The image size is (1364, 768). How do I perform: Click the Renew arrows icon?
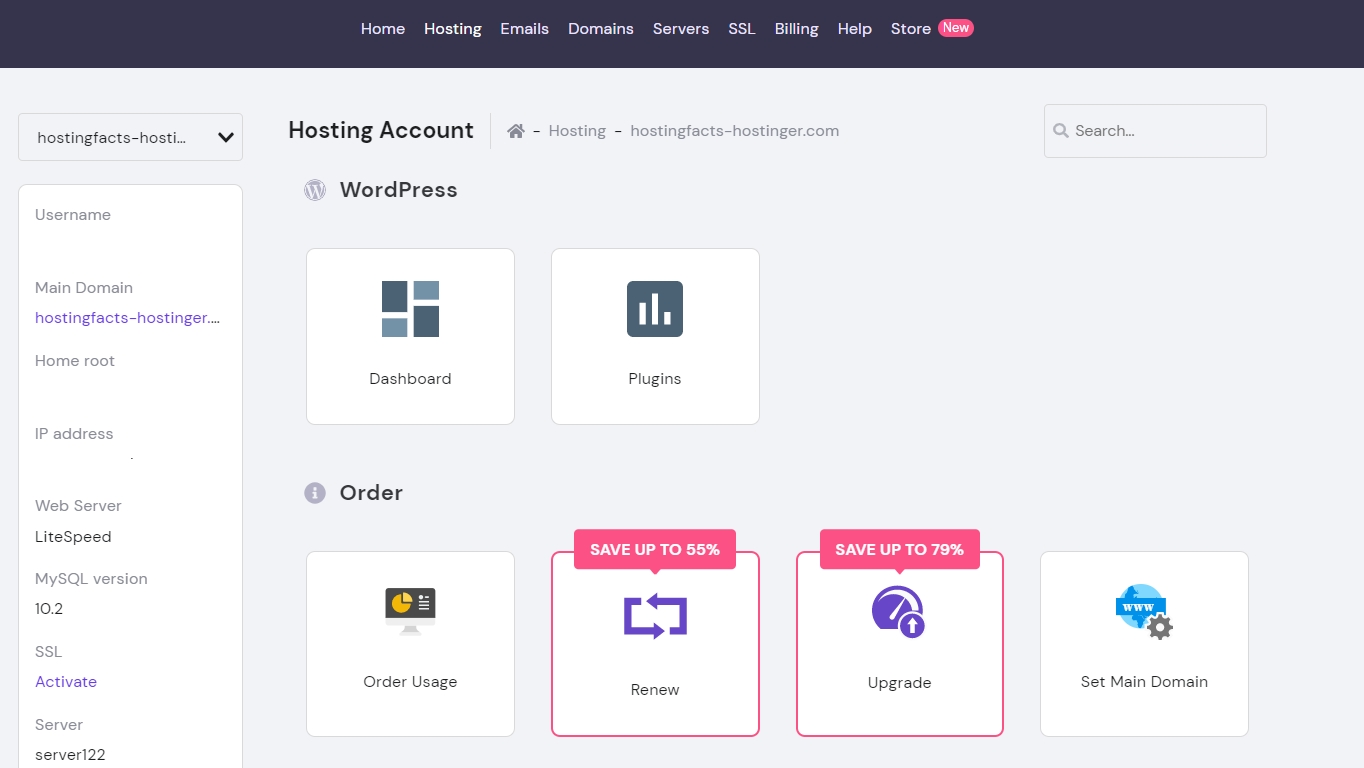(x=655, y=617)
